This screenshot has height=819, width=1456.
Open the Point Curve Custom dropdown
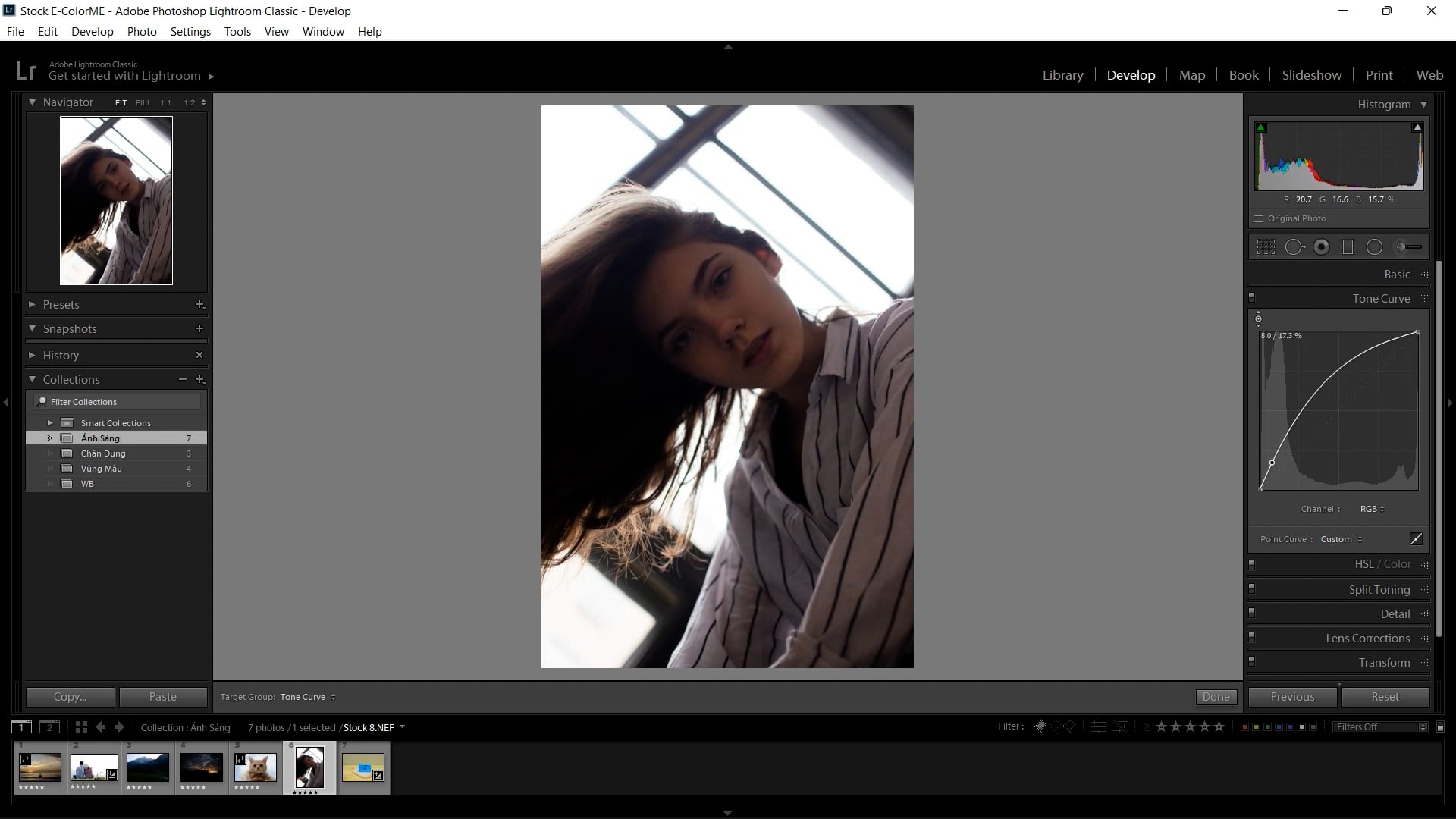tap(1341, 539)
